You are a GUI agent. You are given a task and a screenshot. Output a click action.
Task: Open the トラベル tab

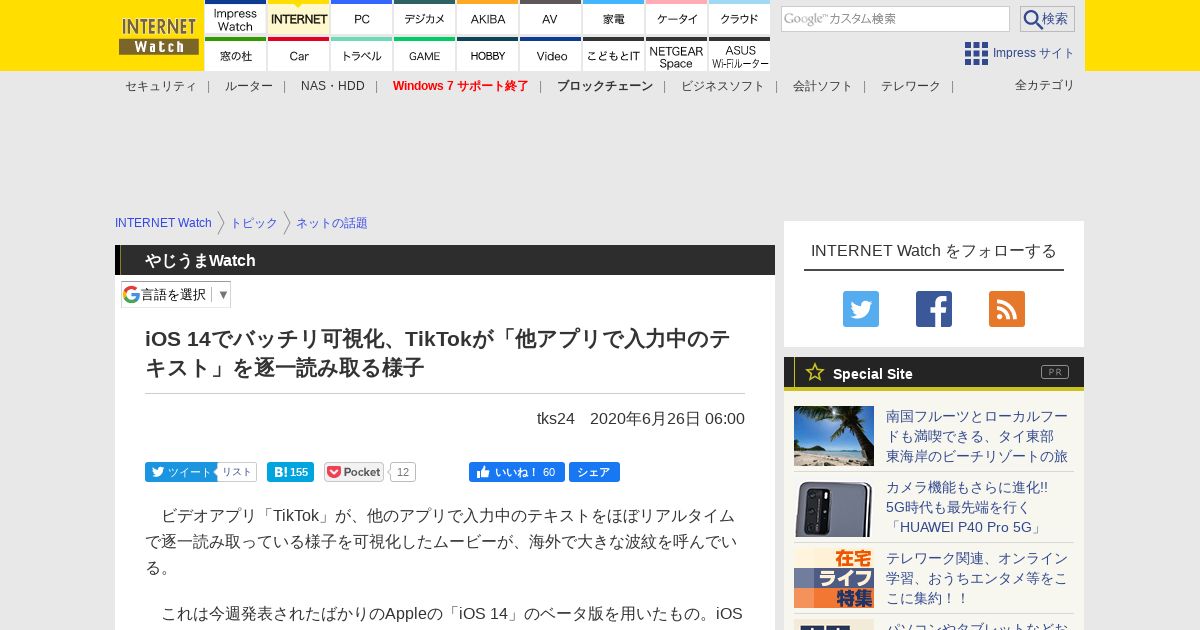(x=362, y=55)
